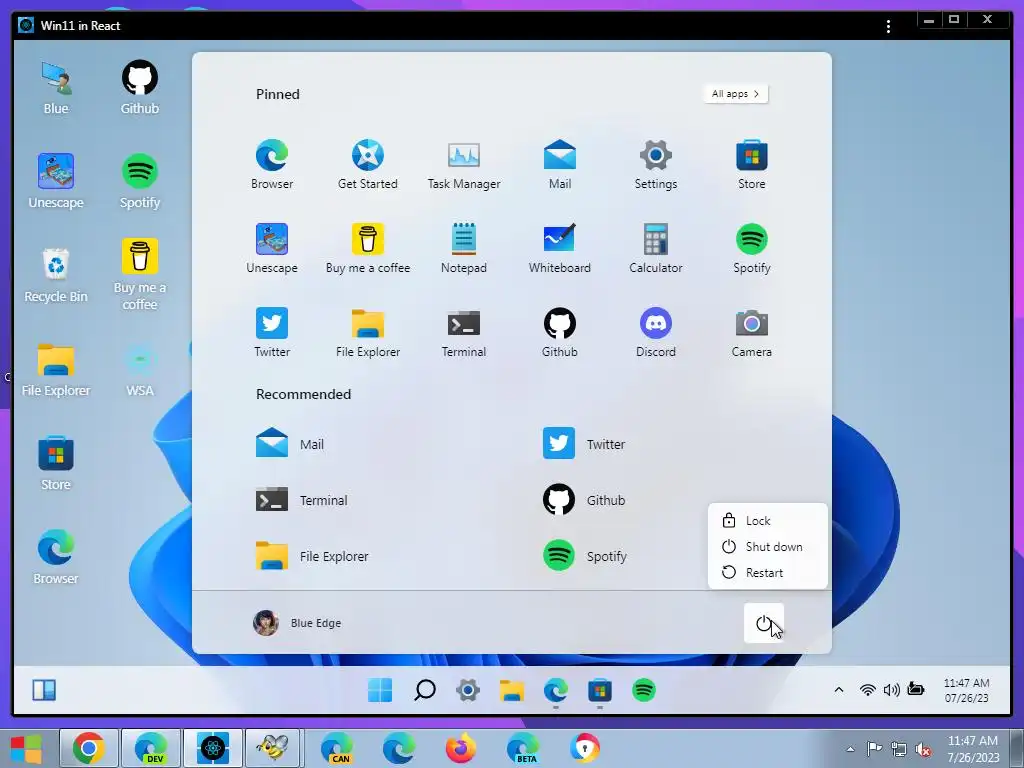Open File Explorer on inner taskbar
This screenshot has width=1024, height=768.
point(512,690)
